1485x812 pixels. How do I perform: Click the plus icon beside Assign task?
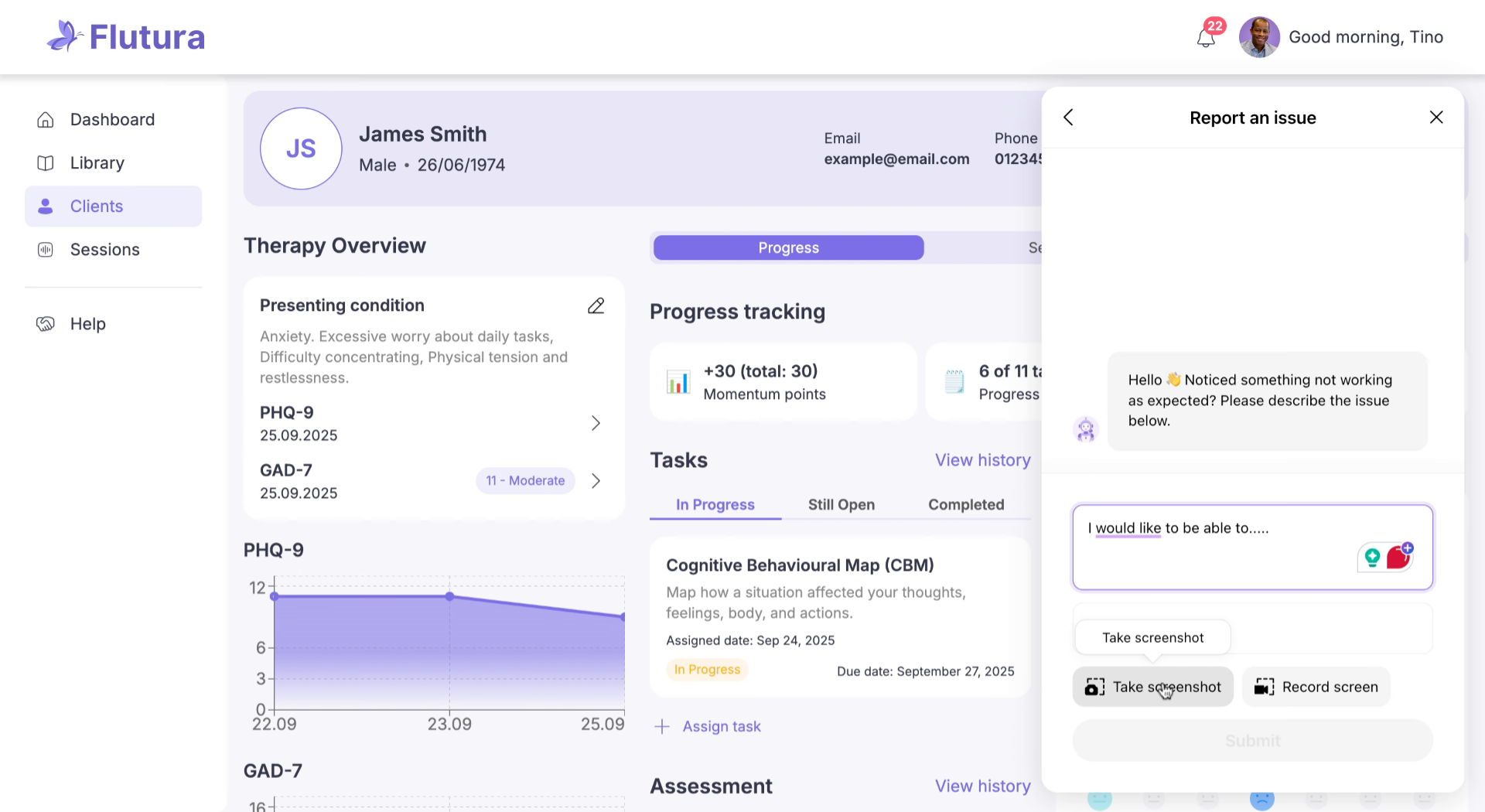tap(662, 727)
